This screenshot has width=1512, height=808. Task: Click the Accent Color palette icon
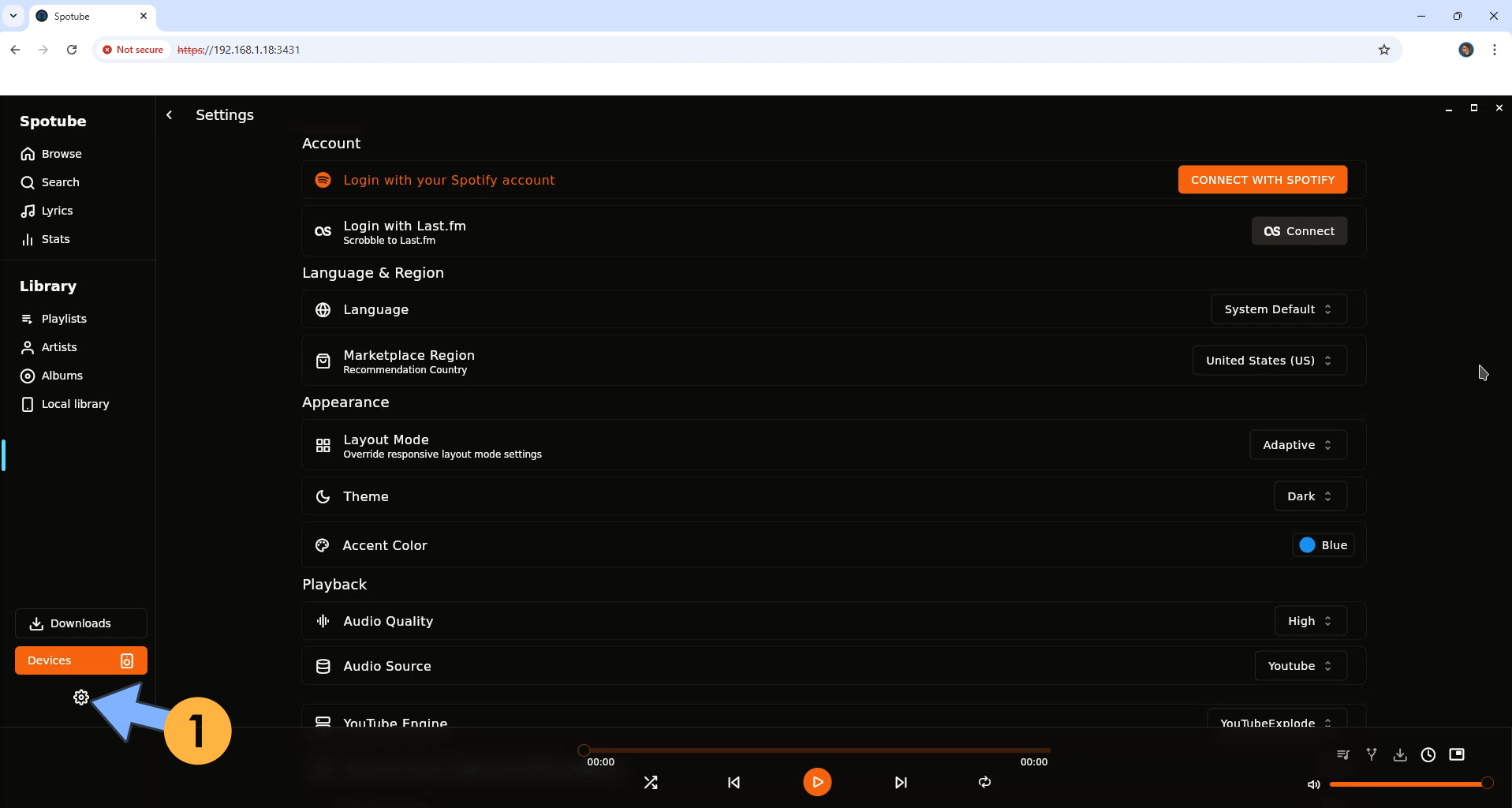(x=322, y=545)
